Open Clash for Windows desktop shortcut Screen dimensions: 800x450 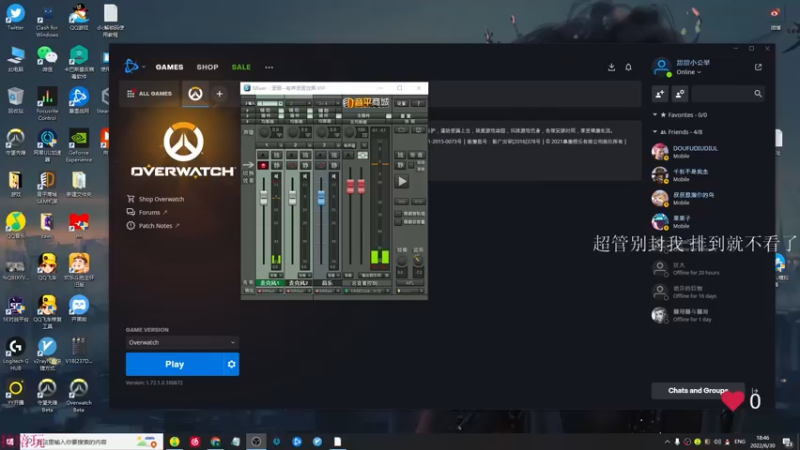47,20
